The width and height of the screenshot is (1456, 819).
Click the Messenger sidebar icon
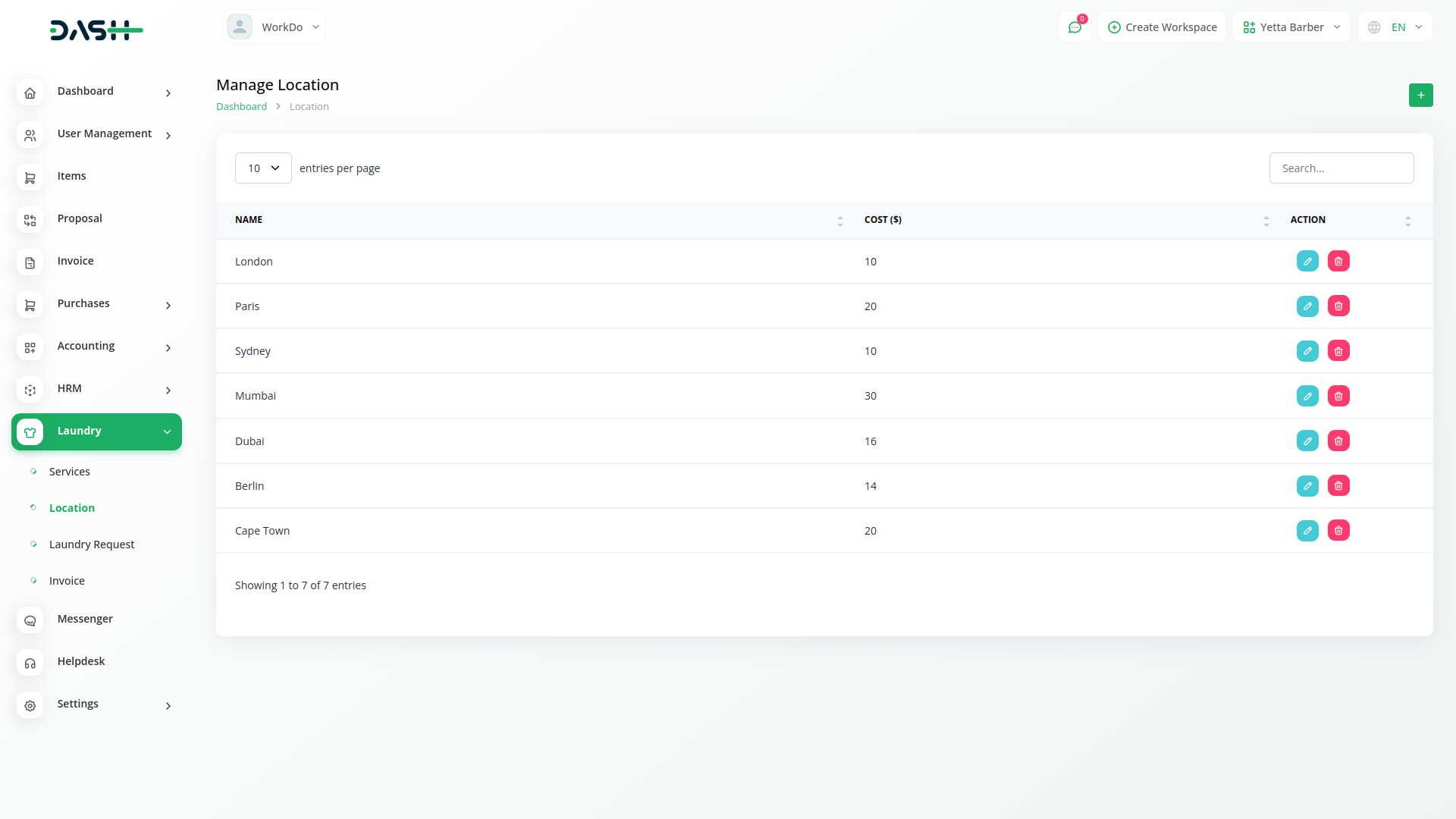tap(30, 621)
